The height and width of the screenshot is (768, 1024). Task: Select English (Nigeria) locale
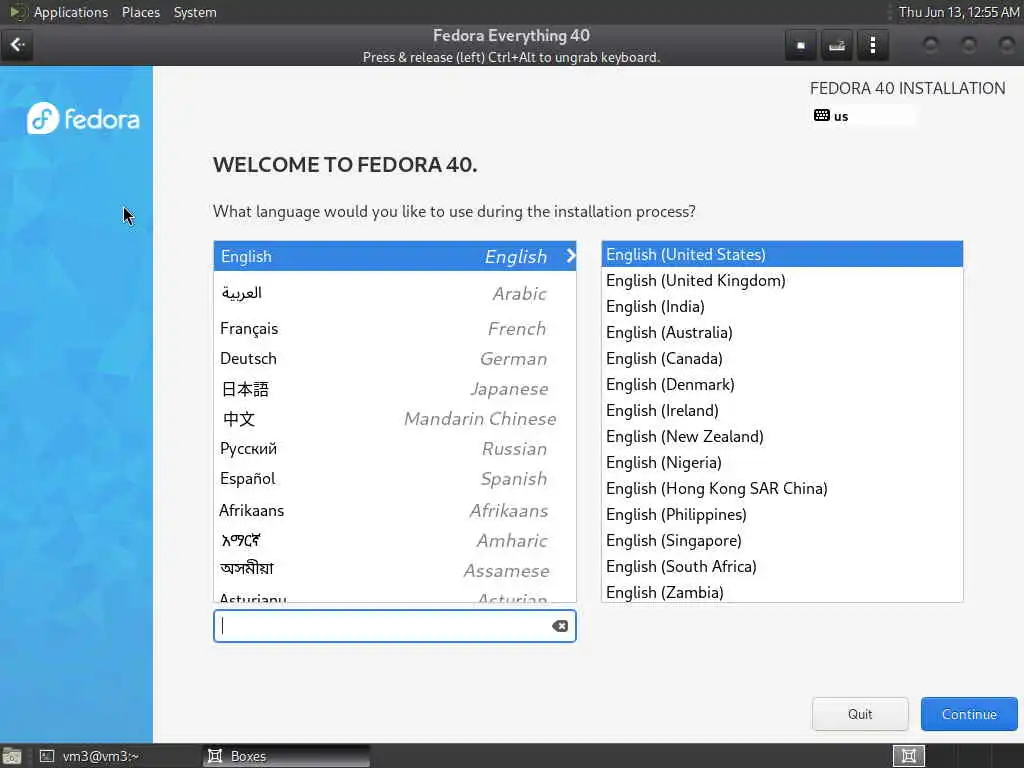(782, 462)
